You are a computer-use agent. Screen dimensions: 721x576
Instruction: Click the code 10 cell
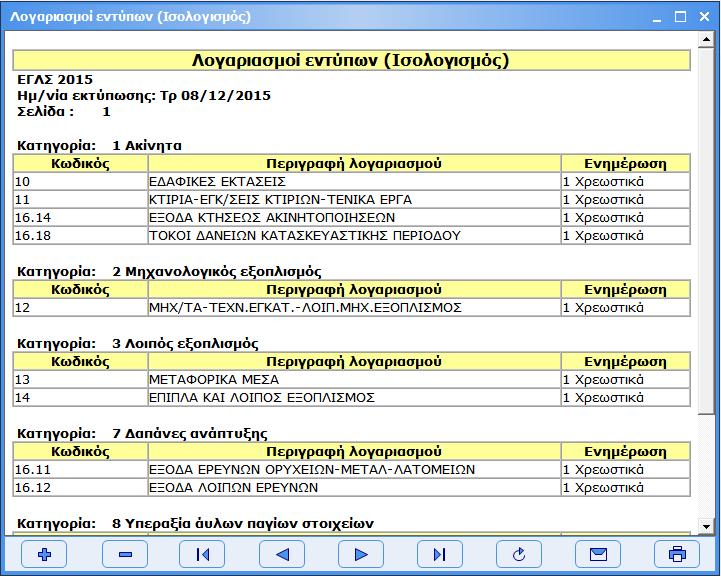[x=80, y=182]
